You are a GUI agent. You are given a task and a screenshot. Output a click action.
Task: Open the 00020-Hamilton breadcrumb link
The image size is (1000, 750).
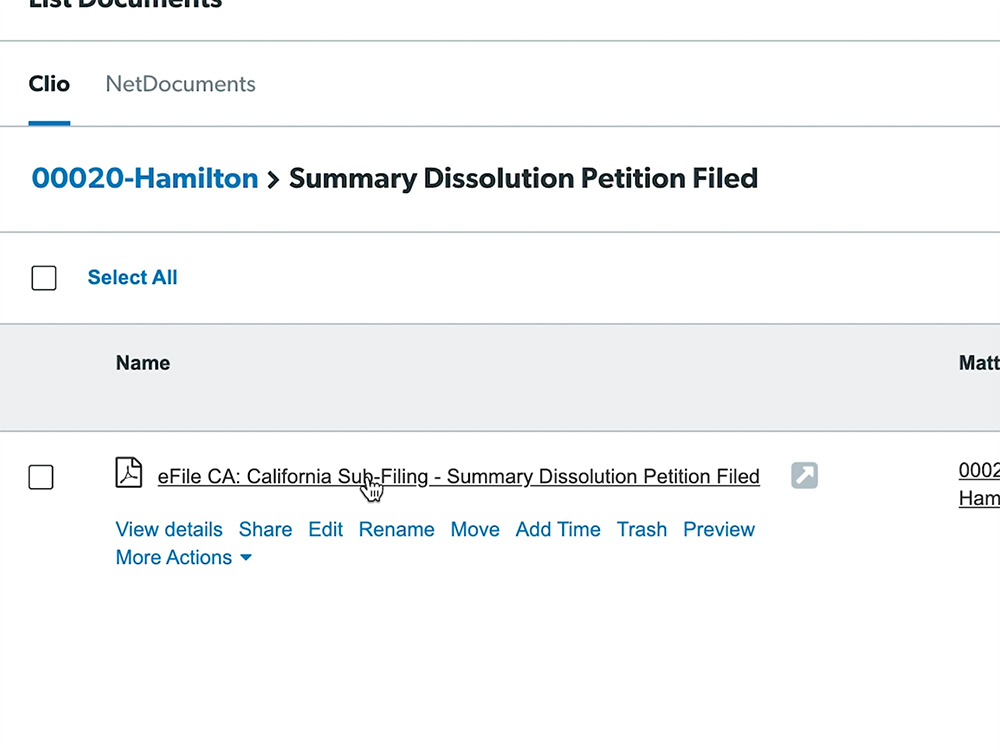pyautogui.click(x=145, y=179)
